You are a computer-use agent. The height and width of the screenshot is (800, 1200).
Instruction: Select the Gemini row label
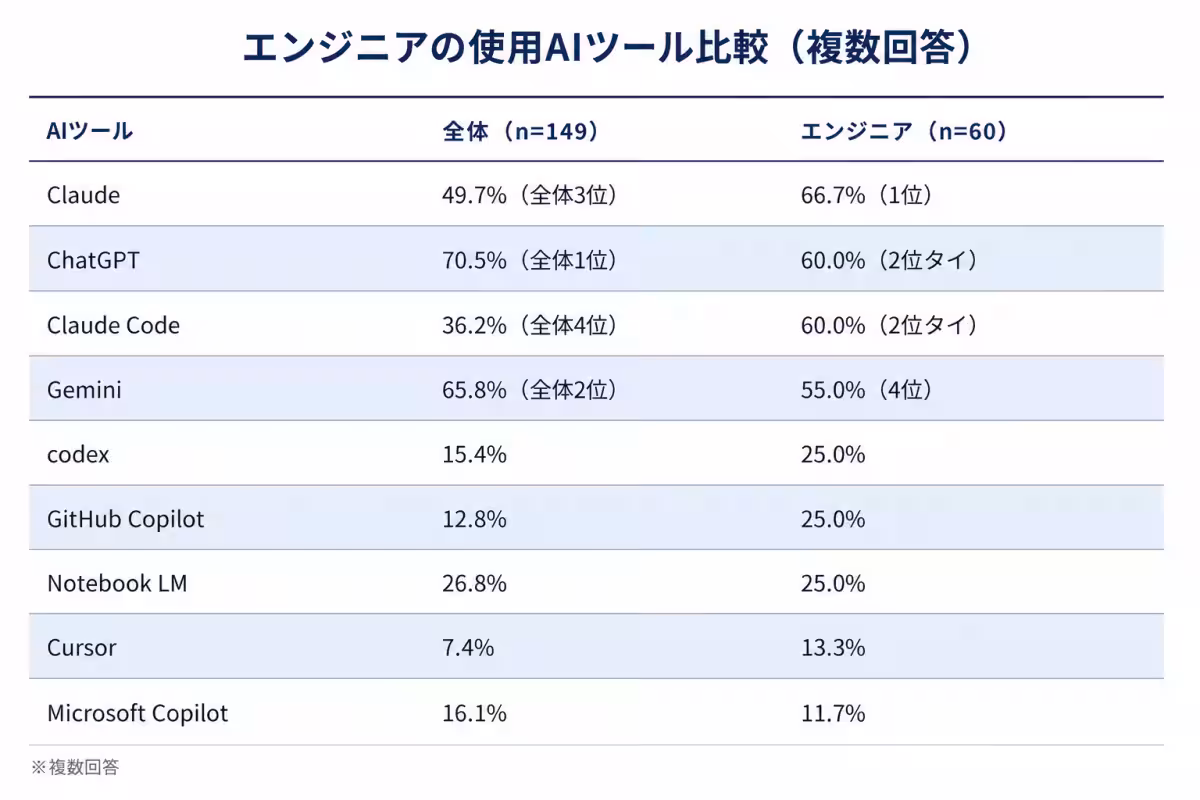pyautogui.click(x=84, y=390)
